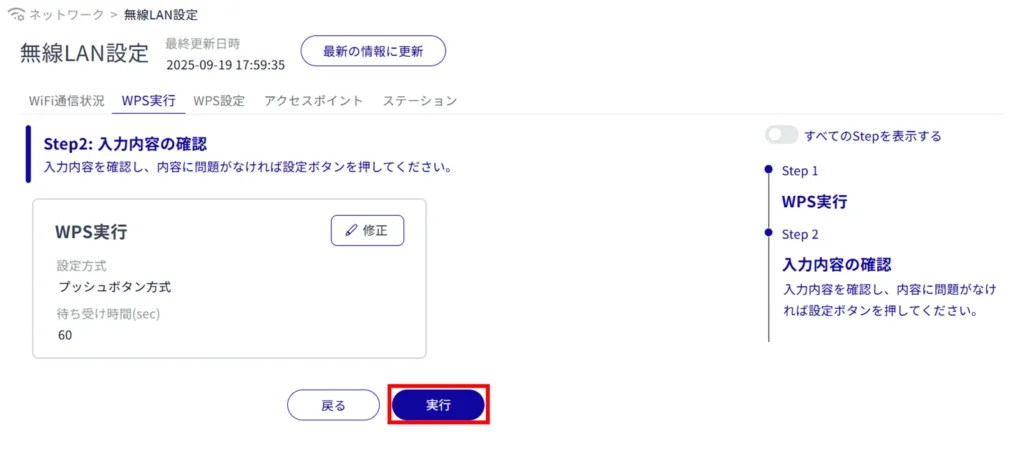Select Step 1 marker dot
Image resolution: width=1024 pixels, height=449 pixels.
click(x=768, y=170)
